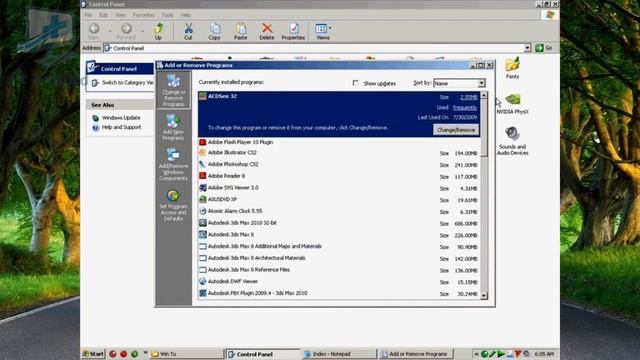640x360 pixels.
Task: Click the 6:05 AM tray clock
Action: coord(544,354)
